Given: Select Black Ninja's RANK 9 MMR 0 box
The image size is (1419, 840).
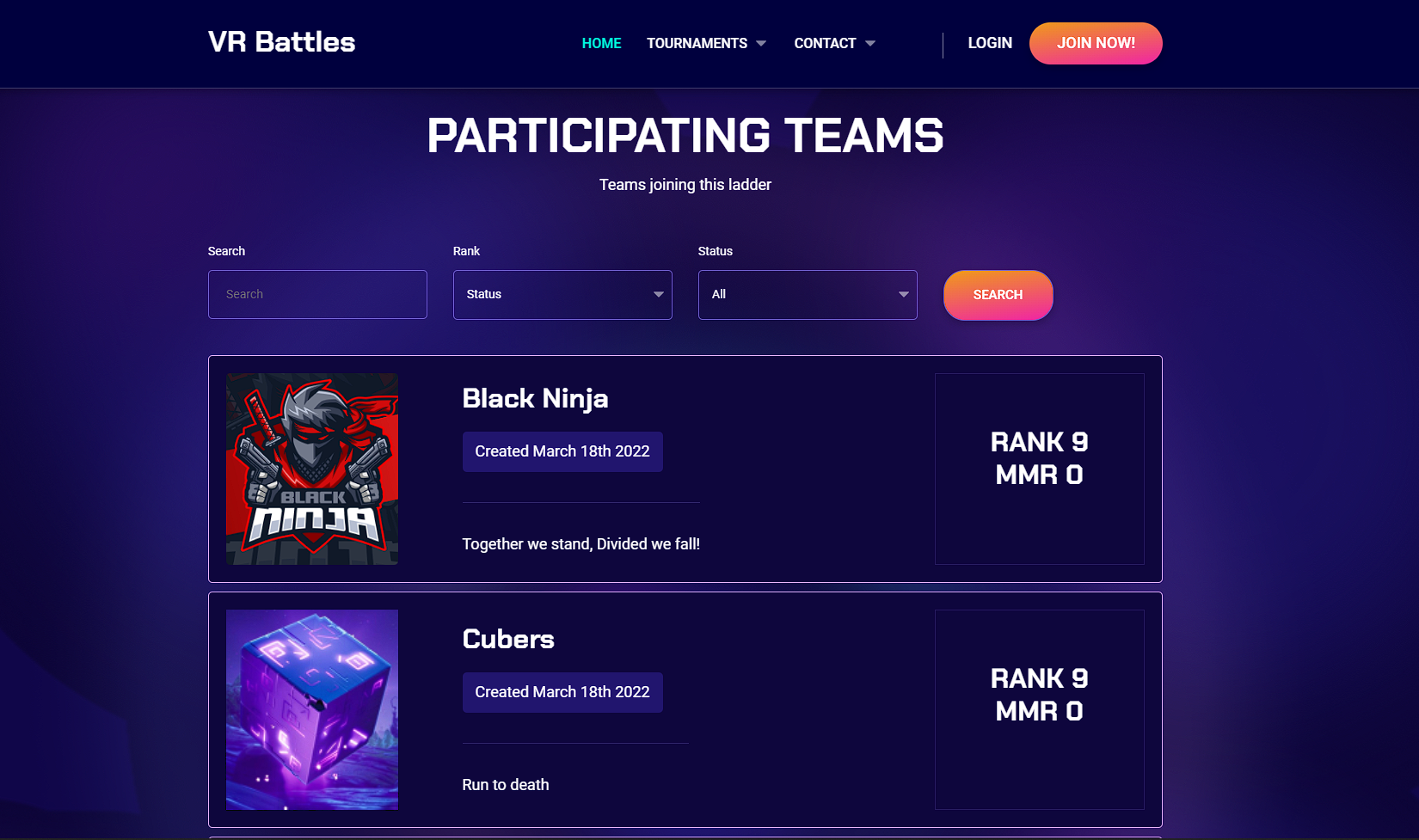Looking at the screenshot, I should pyautogui.click(x=1039, y=469).
